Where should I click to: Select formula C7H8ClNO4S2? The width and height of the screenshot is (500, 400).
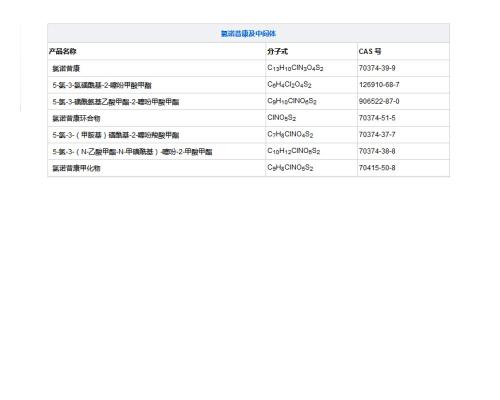coord(290,134)
